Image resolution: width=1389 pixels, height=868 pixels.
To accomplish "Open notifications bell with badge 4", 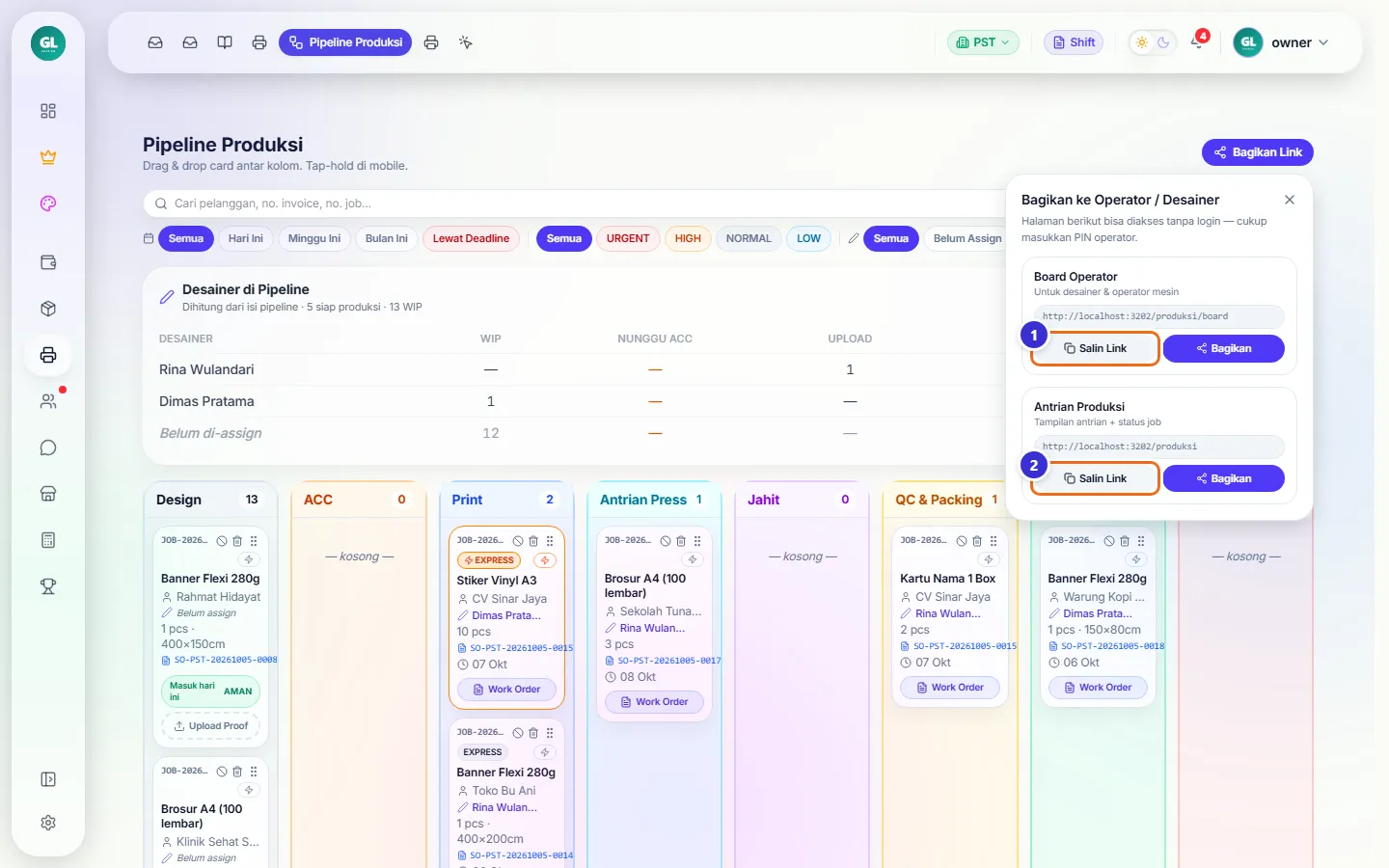I will pyautogui.click(x=1197, y=42).
